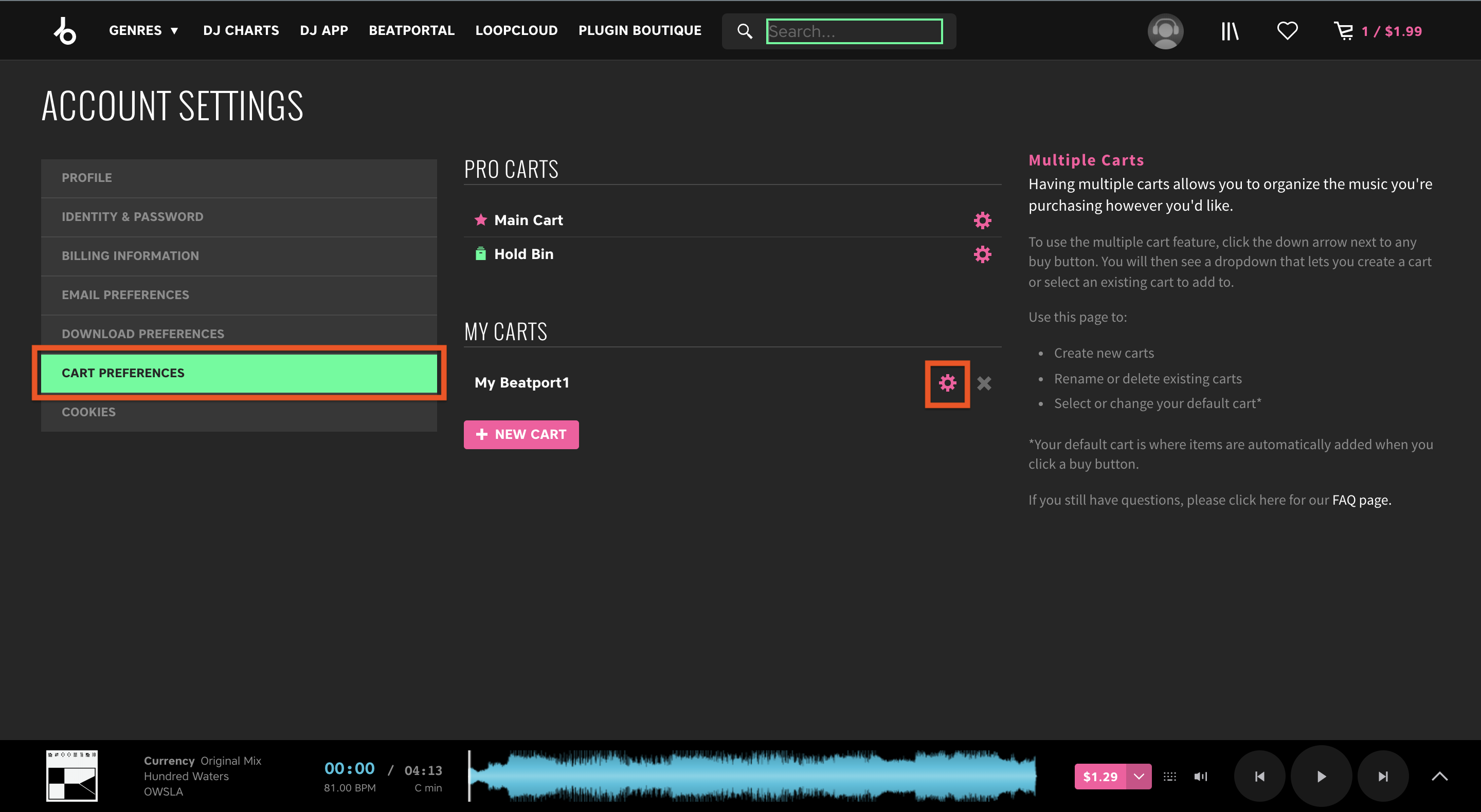Open BEATPORTAL in the navigation
The image size is (1481, 812).
coord(411,30)
